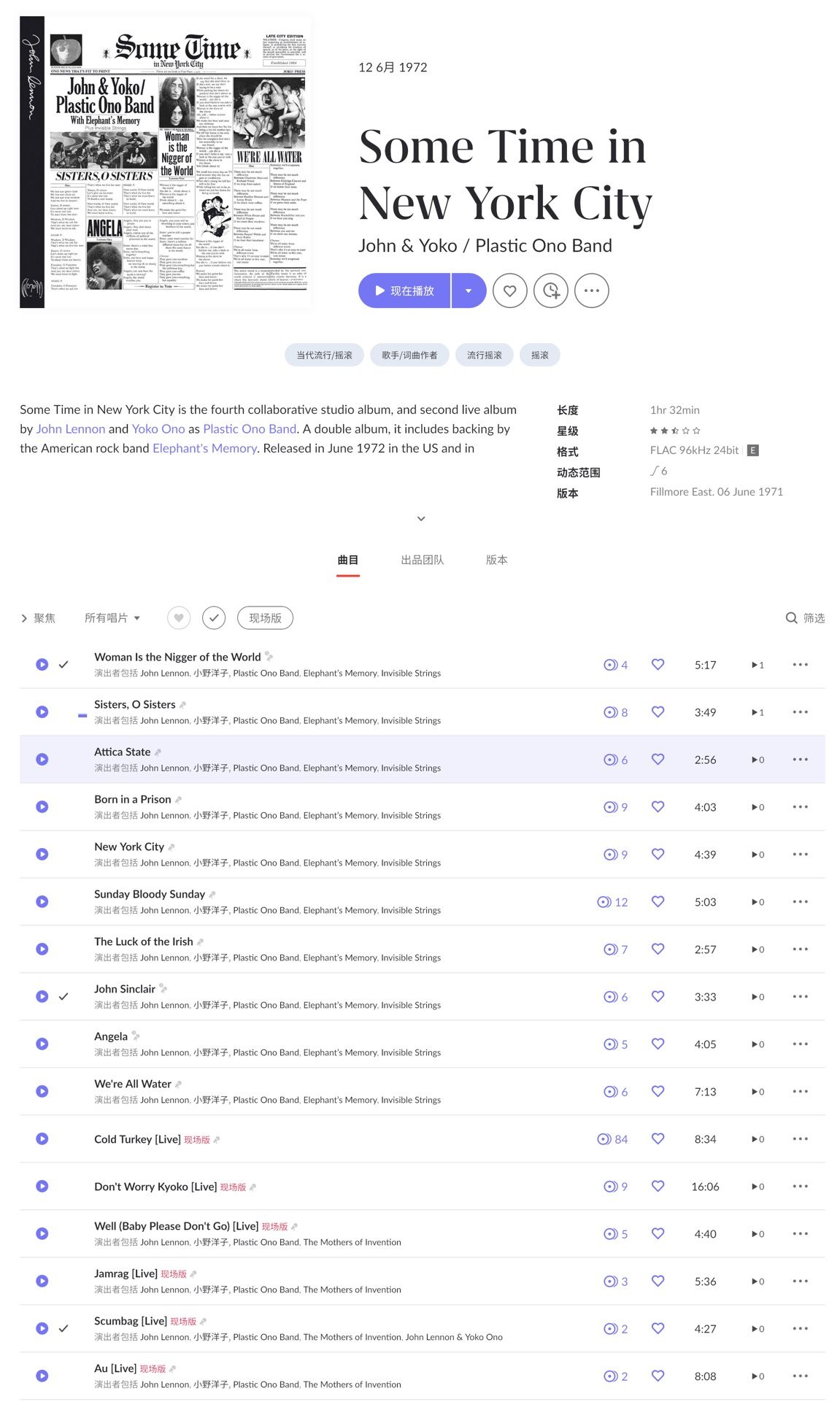Favorite Attica State with heart icon
The width and height of the screenshot is (840, 1418).
coord(658,760)
